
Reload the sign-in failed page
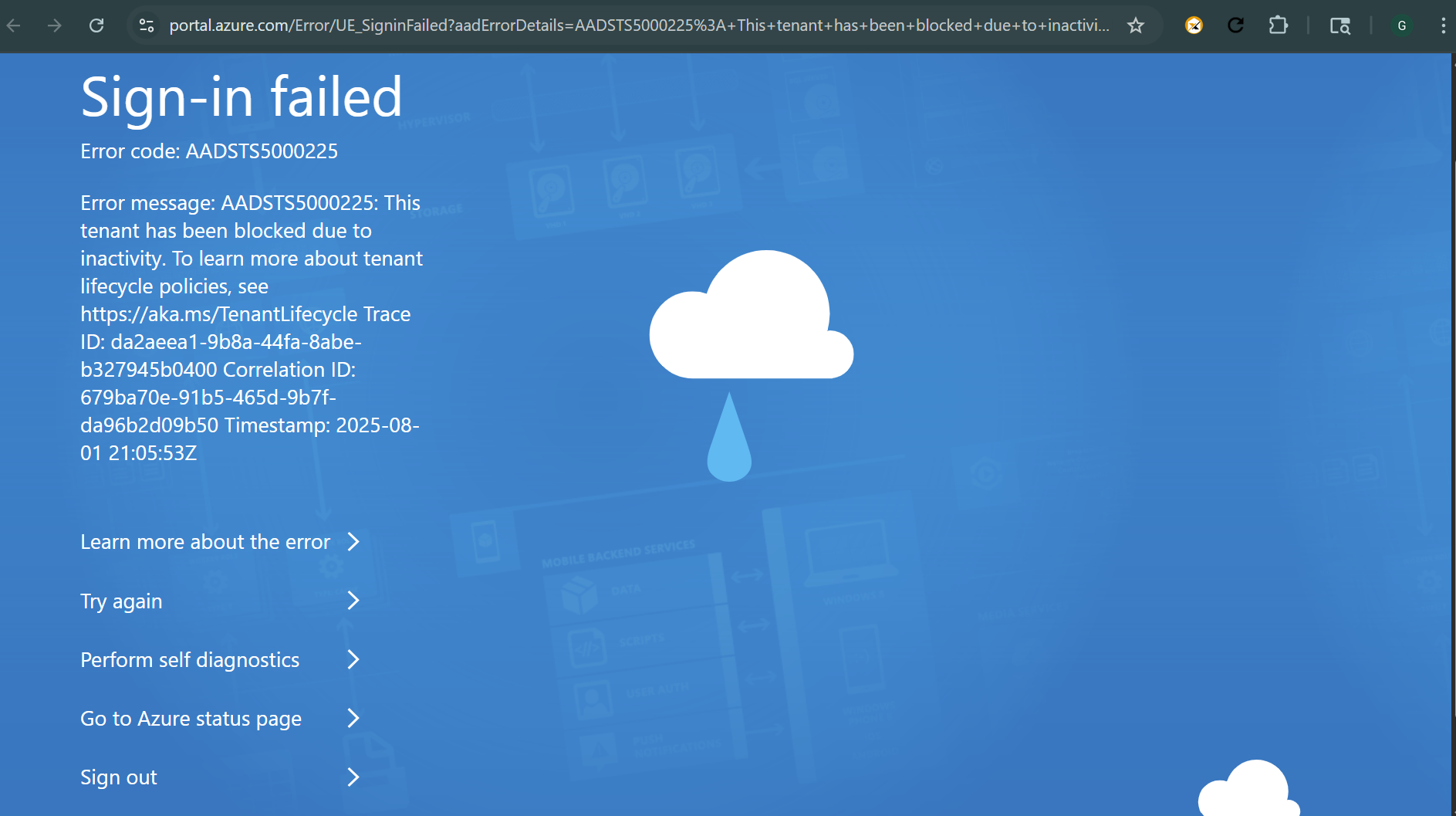96,25
